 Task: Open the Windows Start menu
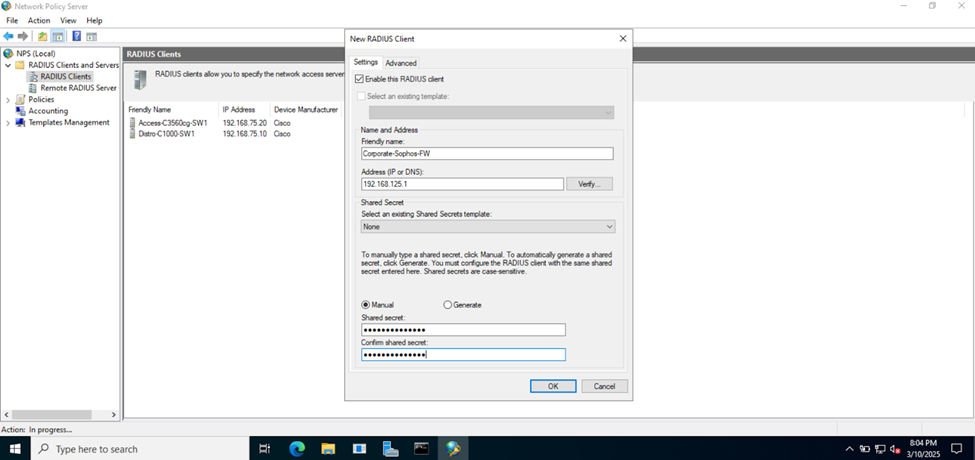point(14,448)
